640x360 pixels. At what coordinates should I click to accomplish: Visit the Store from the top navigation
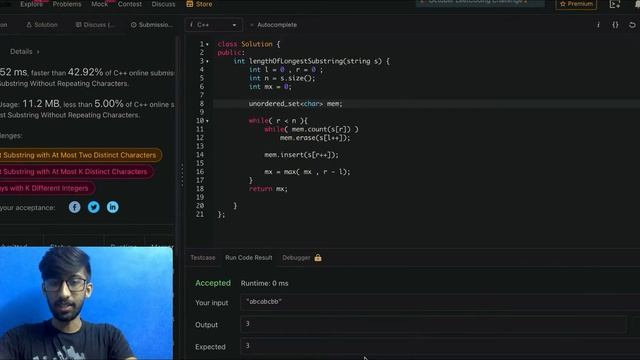click(200, 4)
